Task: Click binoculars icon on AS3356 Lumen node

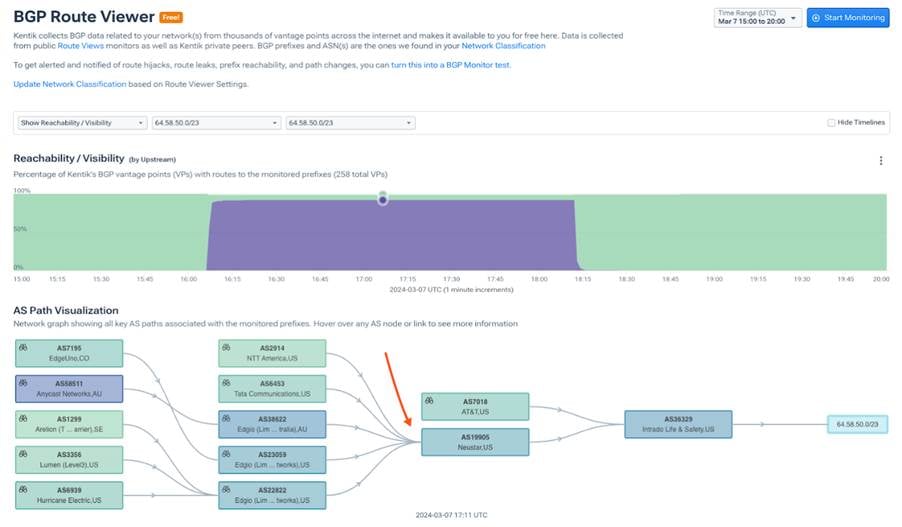Action: (x=23, y=454)
